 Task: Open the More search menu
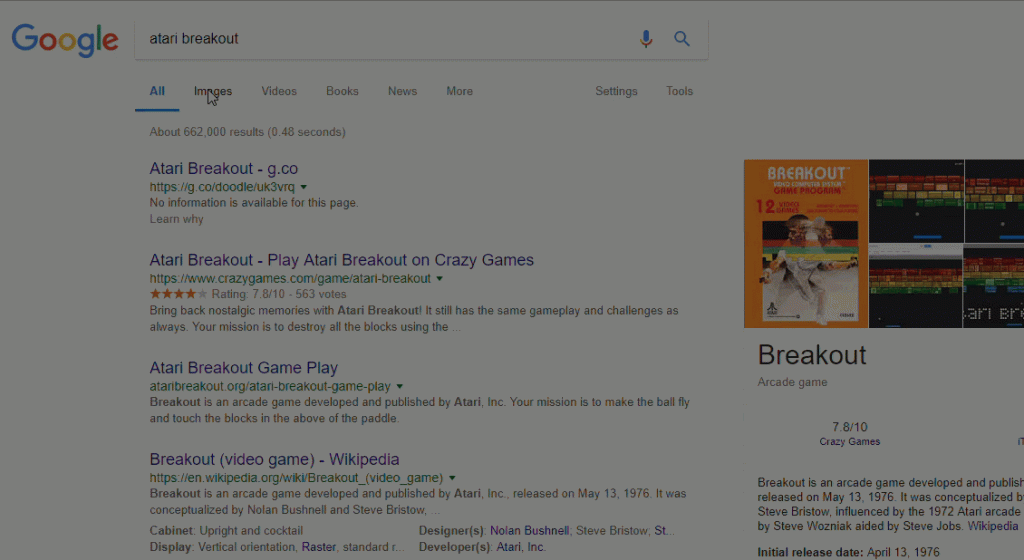(x=459, y=91)
